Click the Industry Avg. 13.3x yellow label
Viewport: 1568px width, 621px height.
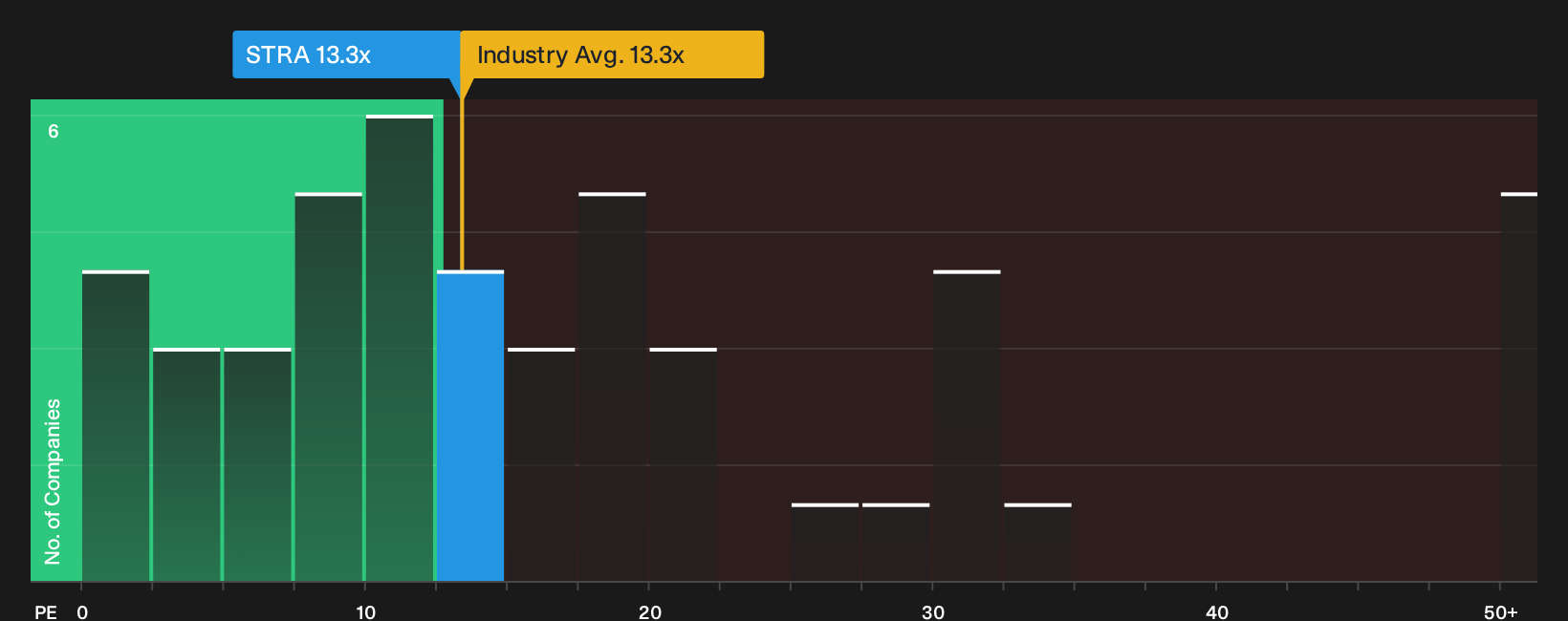[612, 54]
